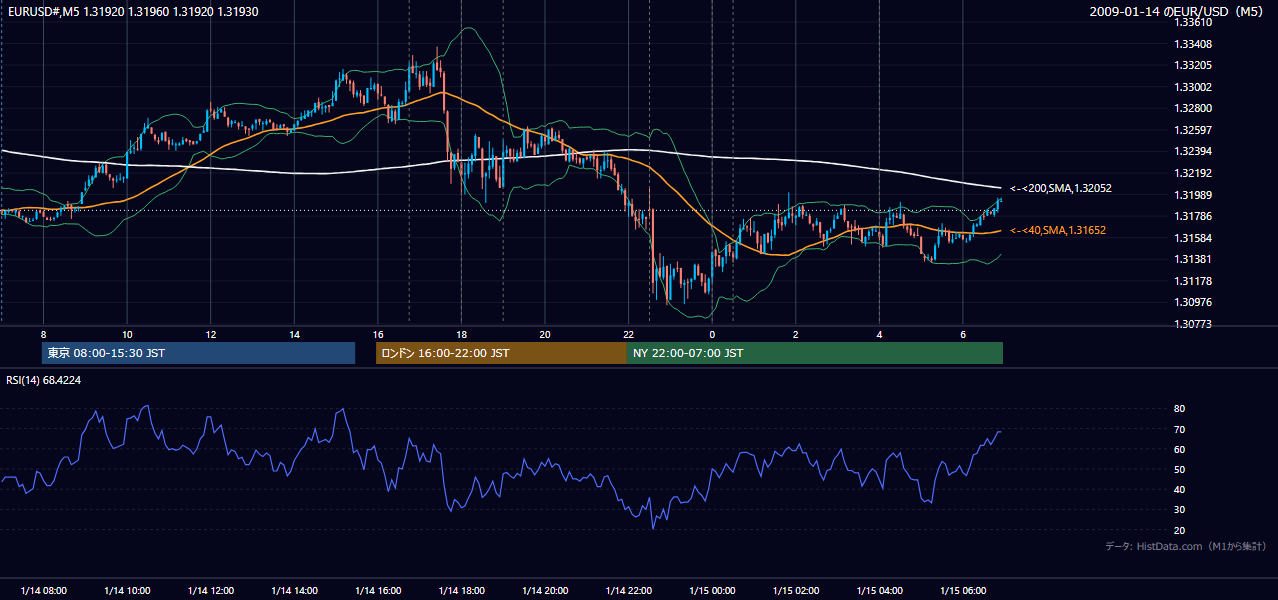This screenshot has width=1278, height=600.
Task: Click the 1/14 10:00 date label
Action: click(127, 590)
